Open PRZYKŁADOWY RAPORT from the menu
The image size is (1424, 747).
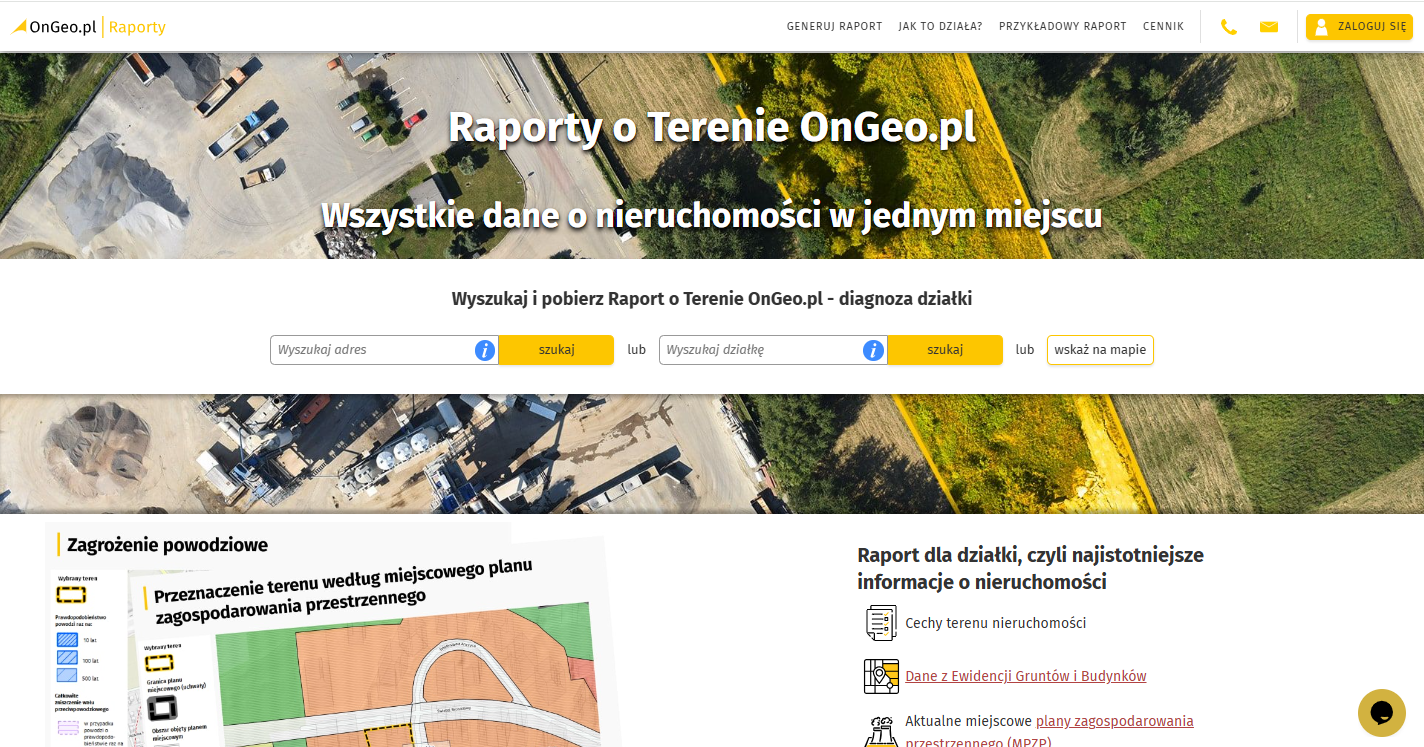tap(1062, 26)
